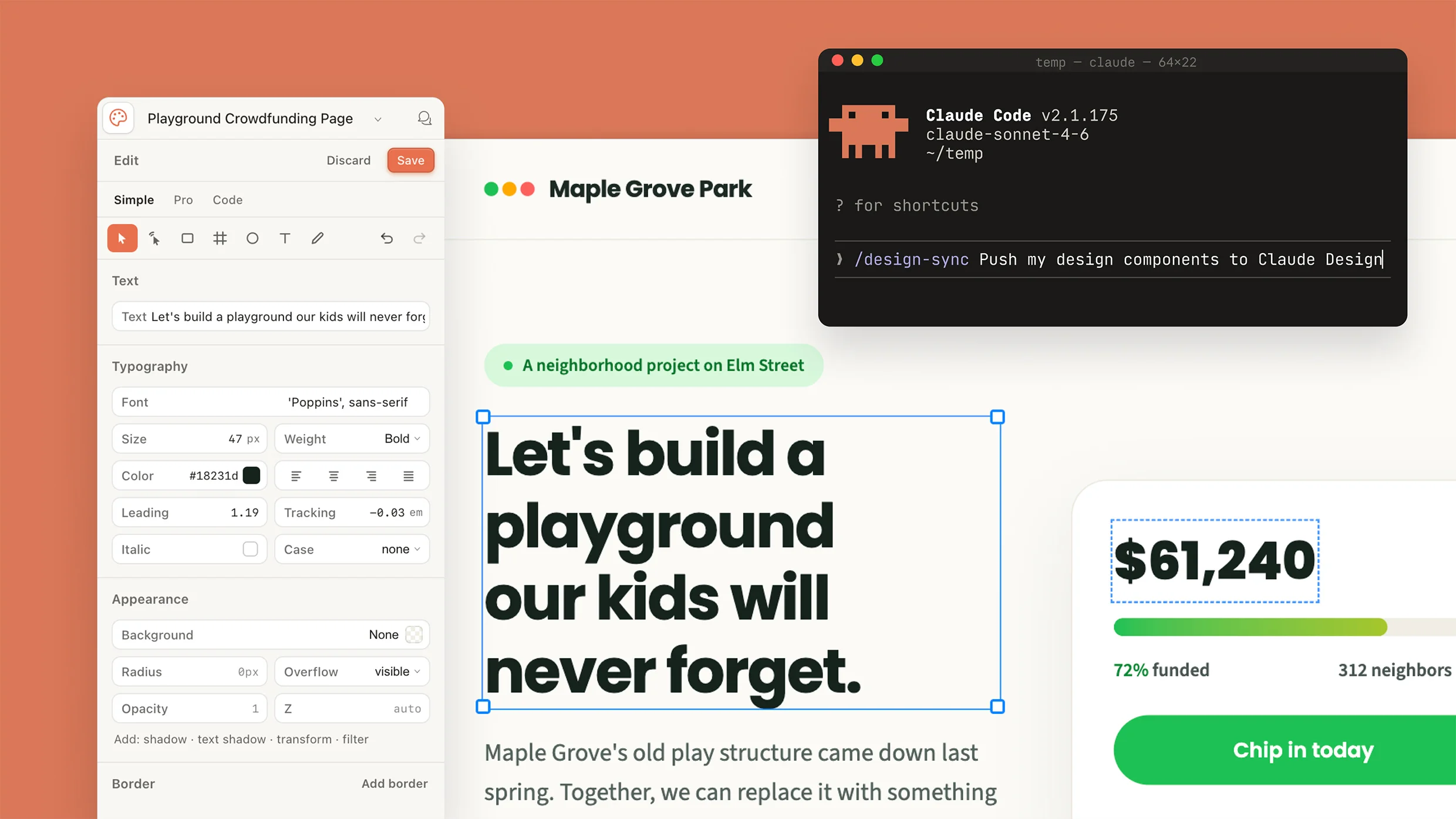
Task: Close the terminal window with red button
Action: pyautogui.click(x=838, y=60)
